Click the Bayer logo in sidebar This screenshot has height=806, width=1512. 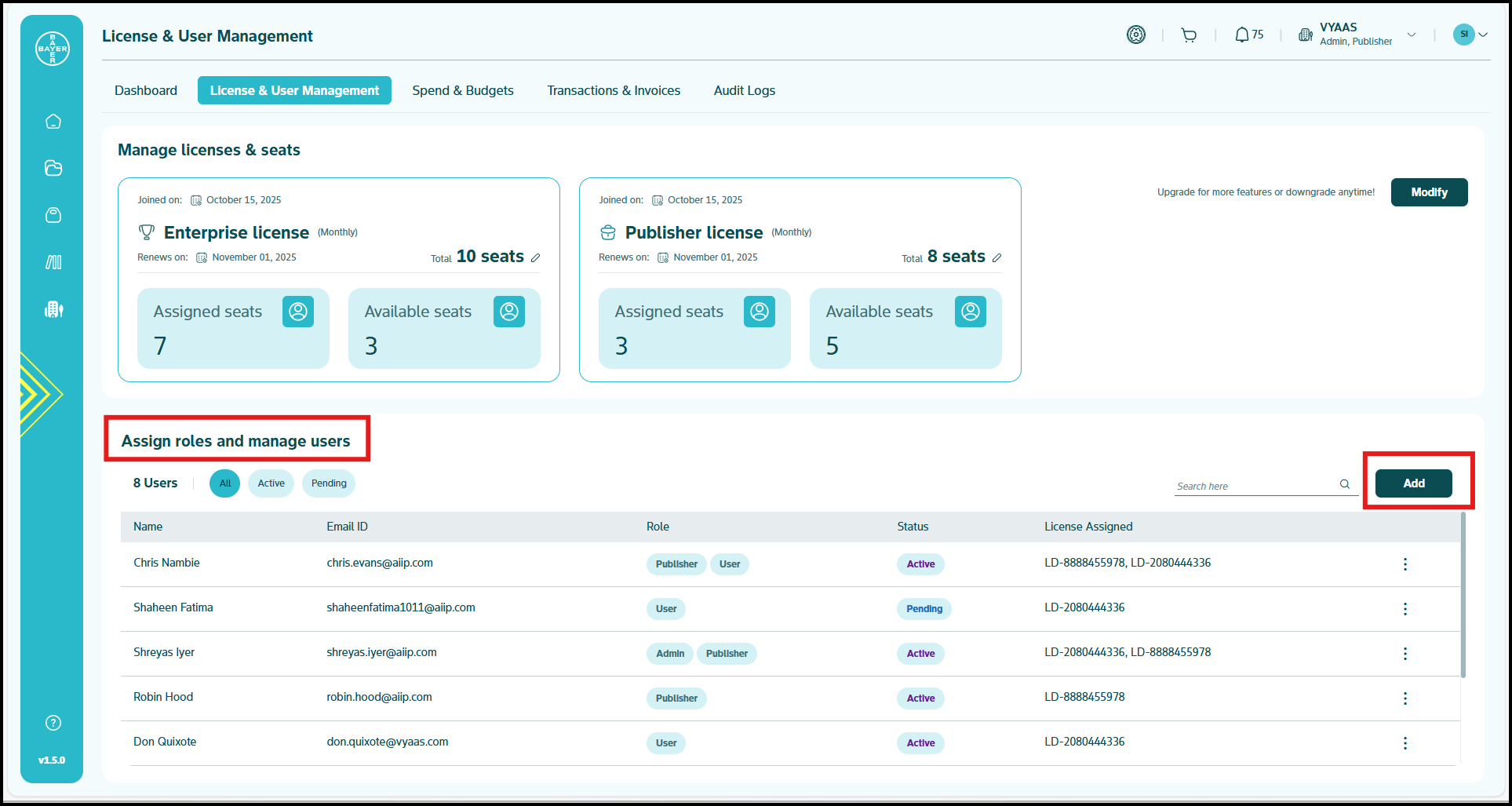click(53, 49)
